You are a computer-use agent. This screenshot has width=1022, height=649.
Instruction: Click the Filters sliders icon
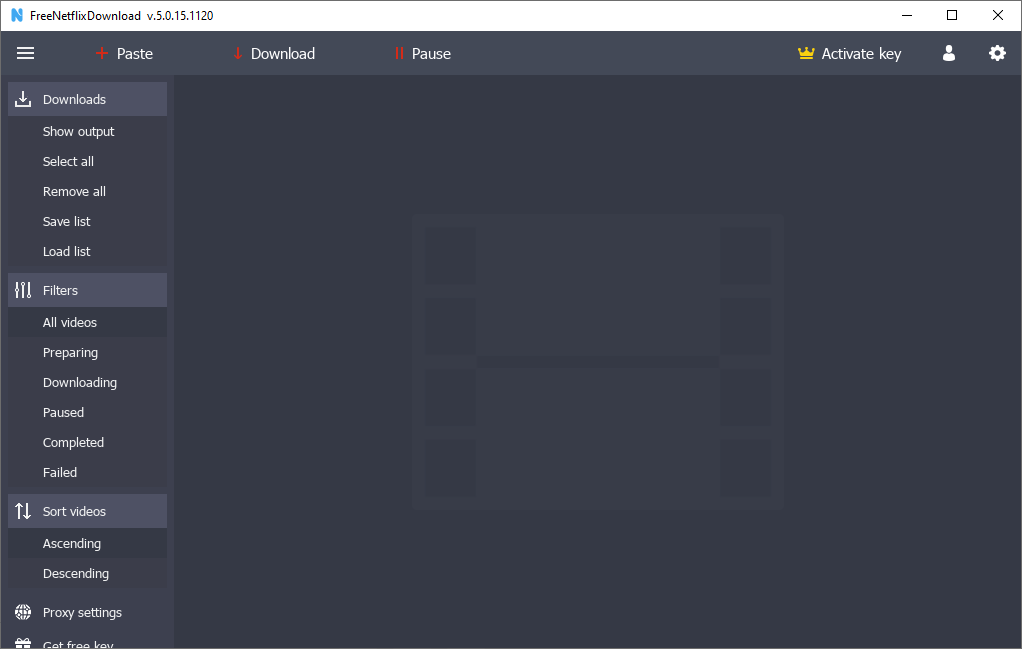click(23, 290)
